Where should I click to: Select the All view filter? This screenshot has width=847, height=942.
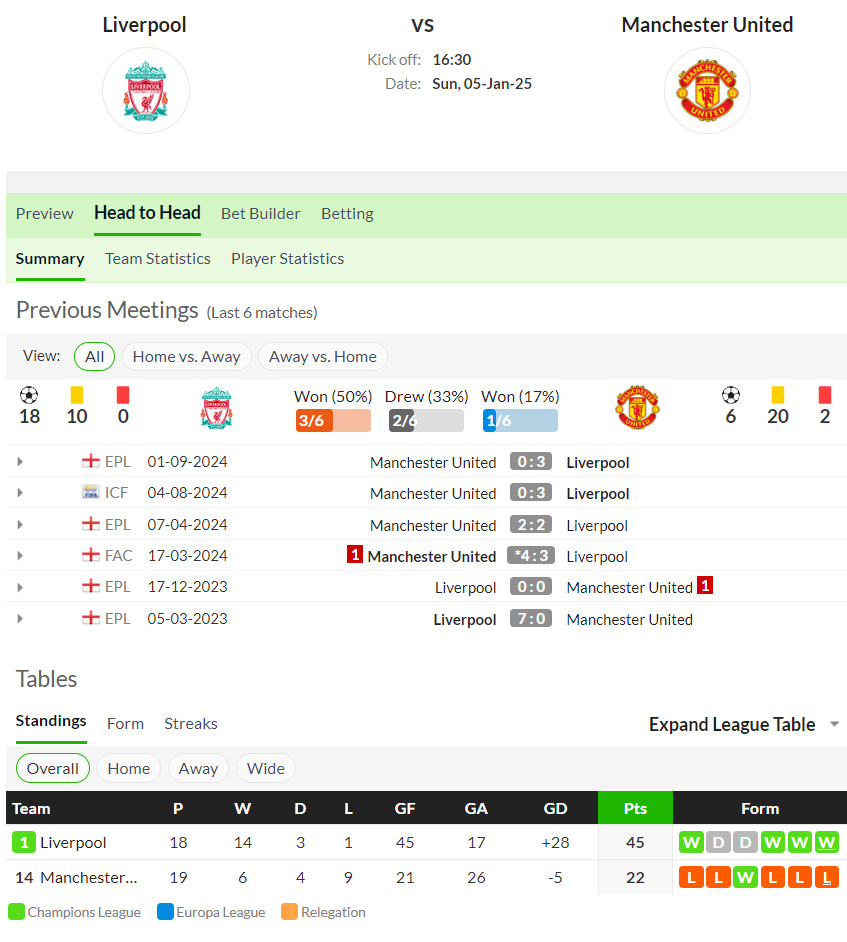(x=94, y=357)
